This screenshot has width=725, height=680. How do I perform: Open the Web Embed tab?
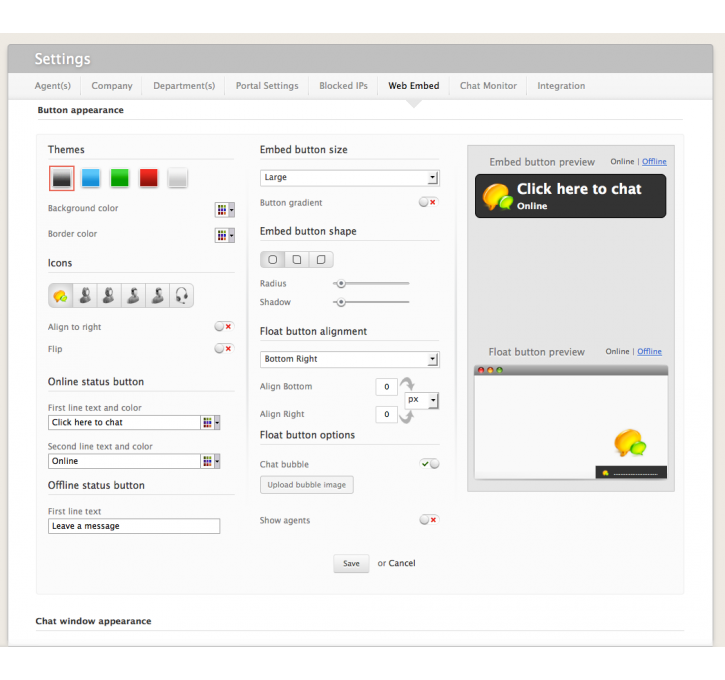click(414, 86)
